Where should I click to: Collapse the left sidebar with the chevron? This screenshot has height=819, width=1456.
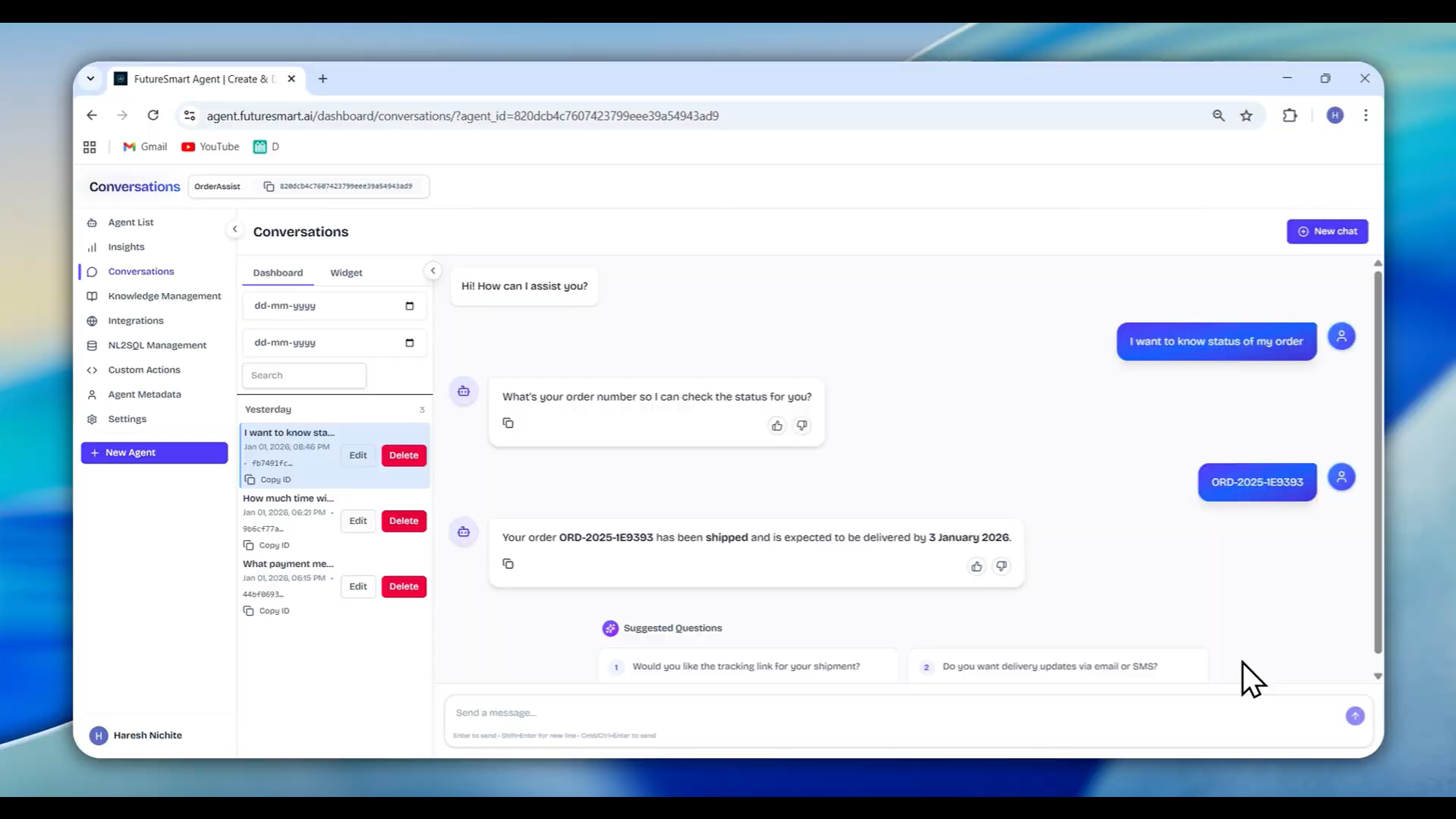click(234, 229)
